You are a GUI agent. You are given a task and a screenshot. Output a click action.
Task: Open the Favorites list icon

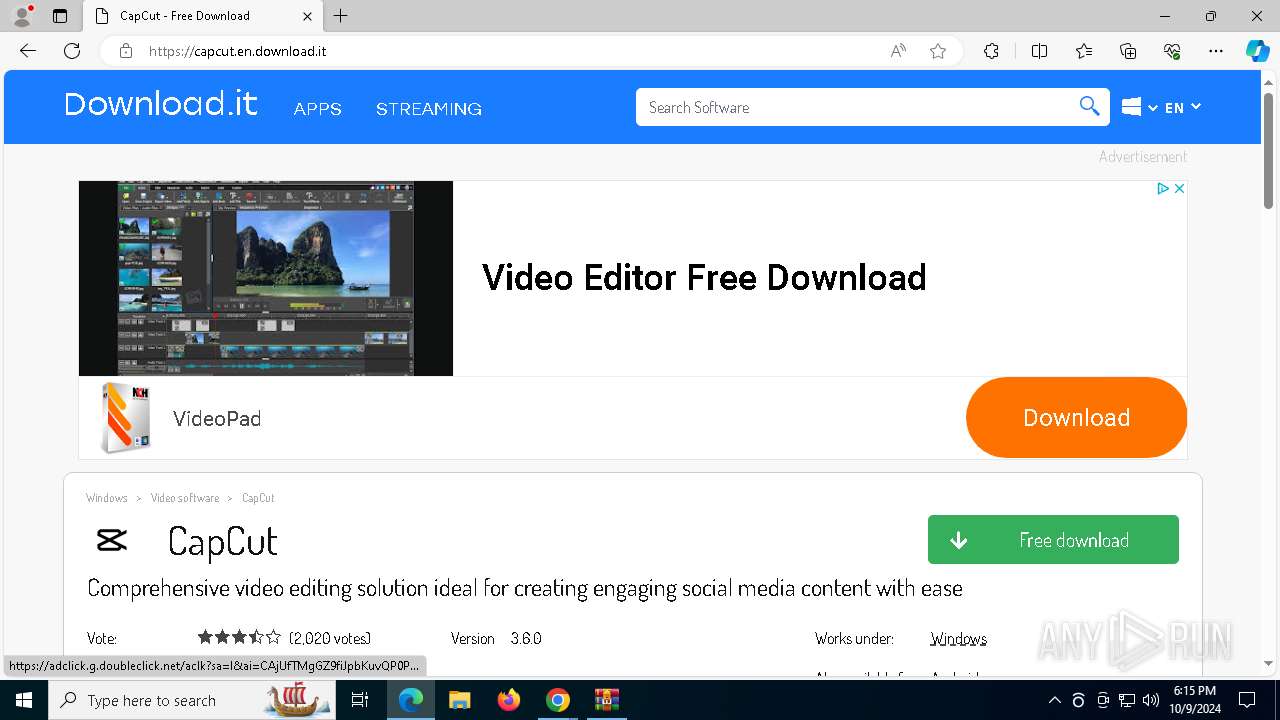coord(1084,51)
